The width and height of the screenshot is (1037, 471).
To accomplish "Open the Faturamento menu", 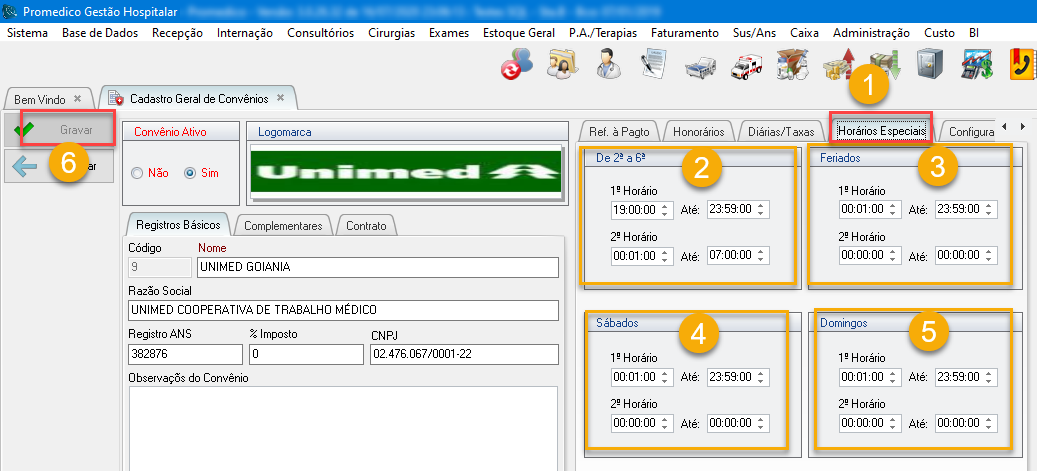I will click(x=684, y=33).
